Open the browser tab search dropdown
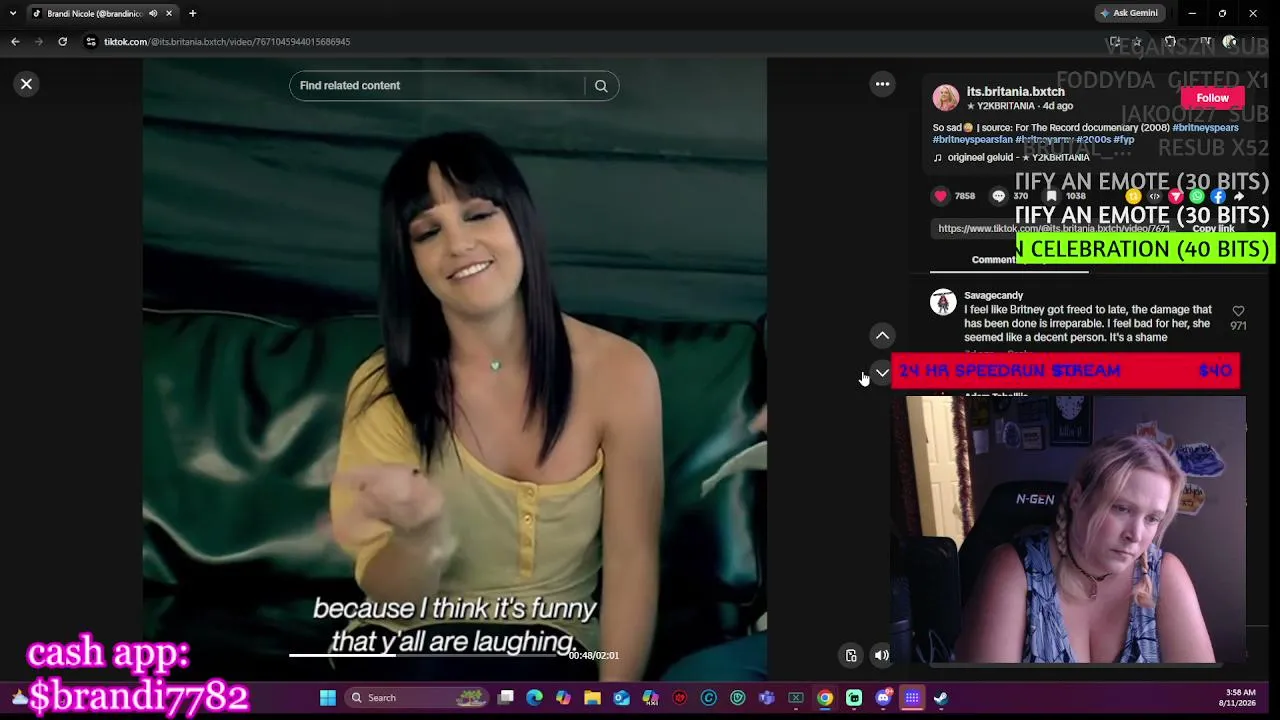Viewport: 1280px width, 720px height. click(x=13, y=14)
